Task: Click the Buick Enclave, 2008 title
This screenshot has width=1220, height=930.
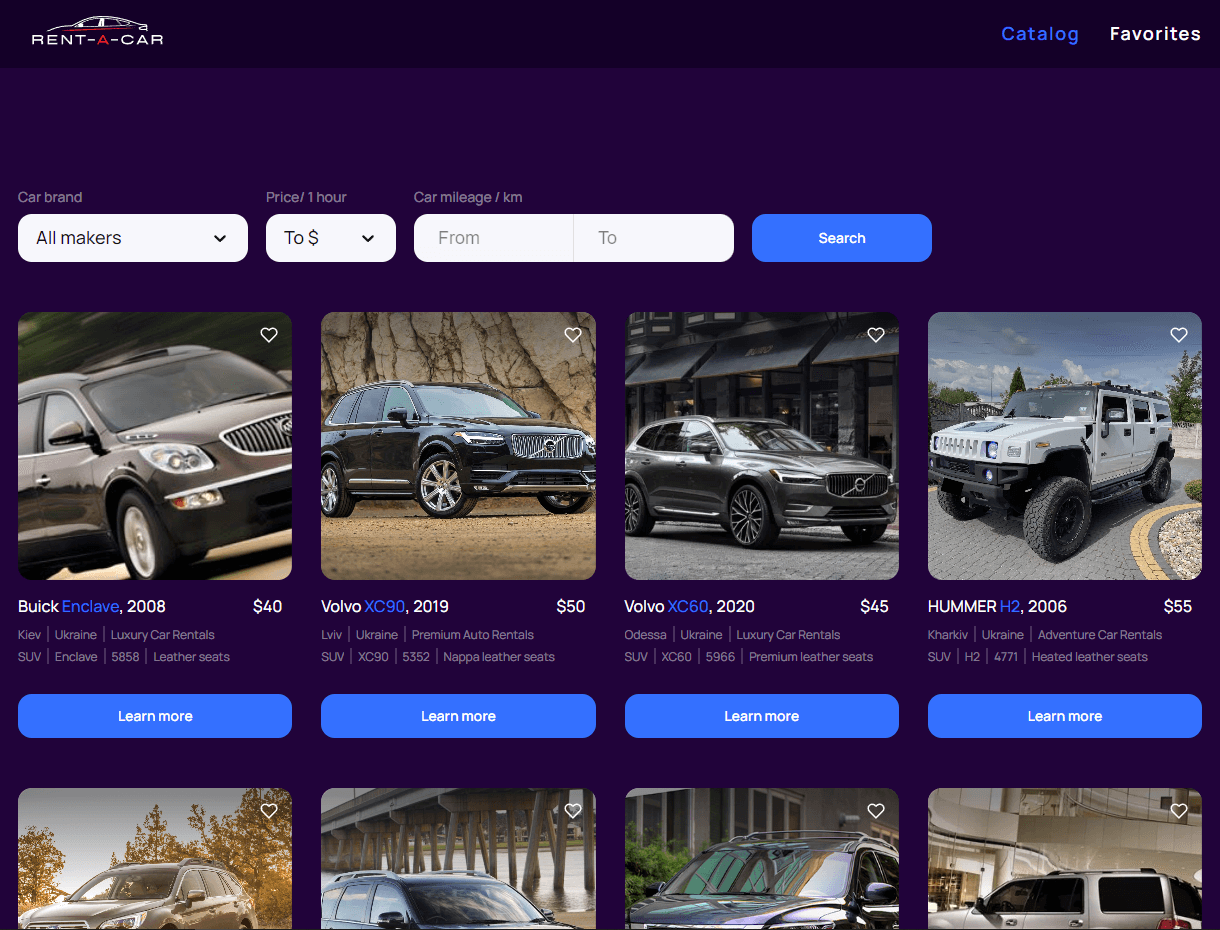Action: click(x=92, y=606)
